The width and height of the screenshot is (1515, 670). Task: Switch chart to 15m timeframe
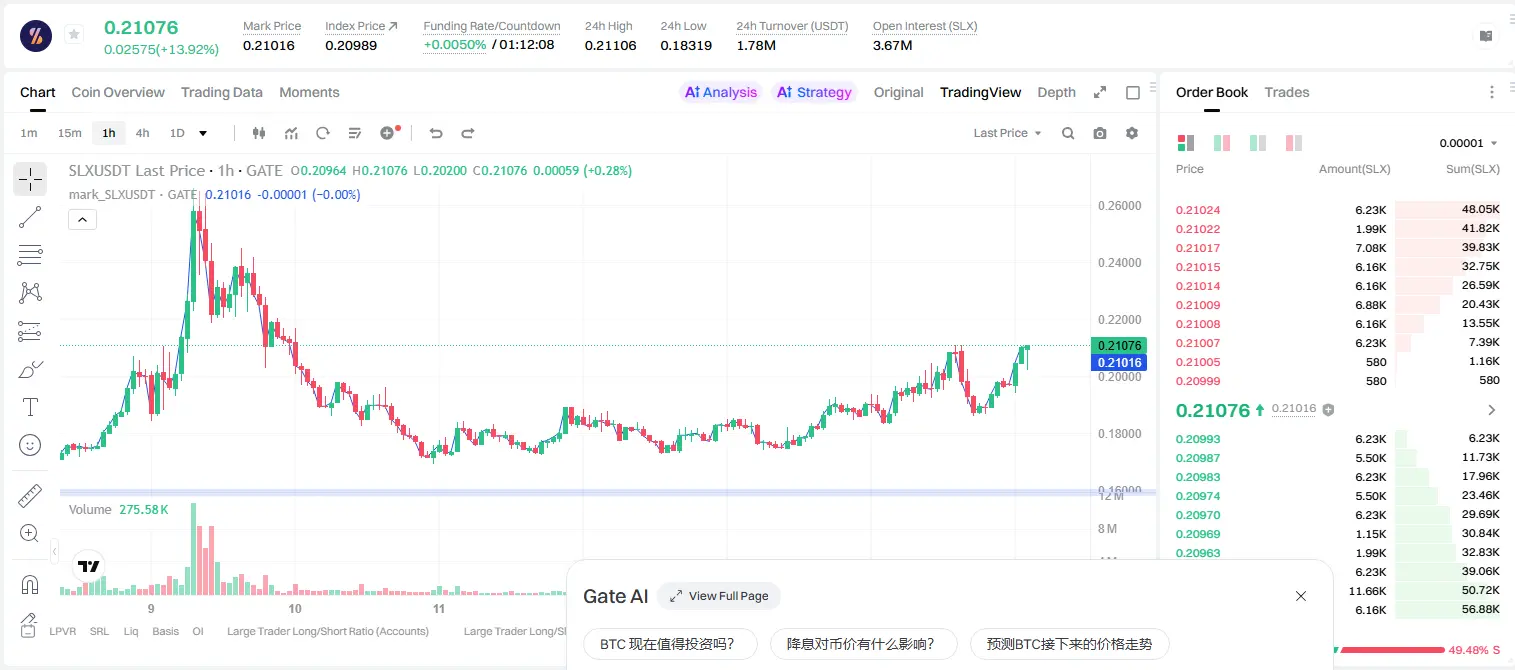69,133
